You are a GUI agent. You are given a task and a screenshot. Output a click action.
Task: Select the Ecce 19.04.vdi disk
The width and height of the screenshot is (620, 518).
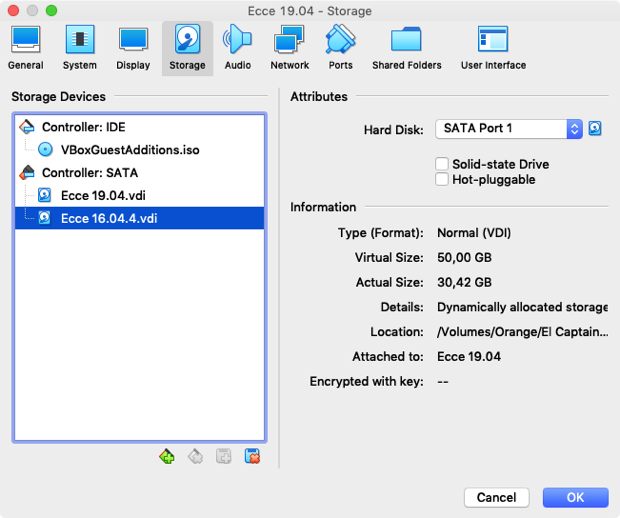pyautogui.click(x=139, y=195)
